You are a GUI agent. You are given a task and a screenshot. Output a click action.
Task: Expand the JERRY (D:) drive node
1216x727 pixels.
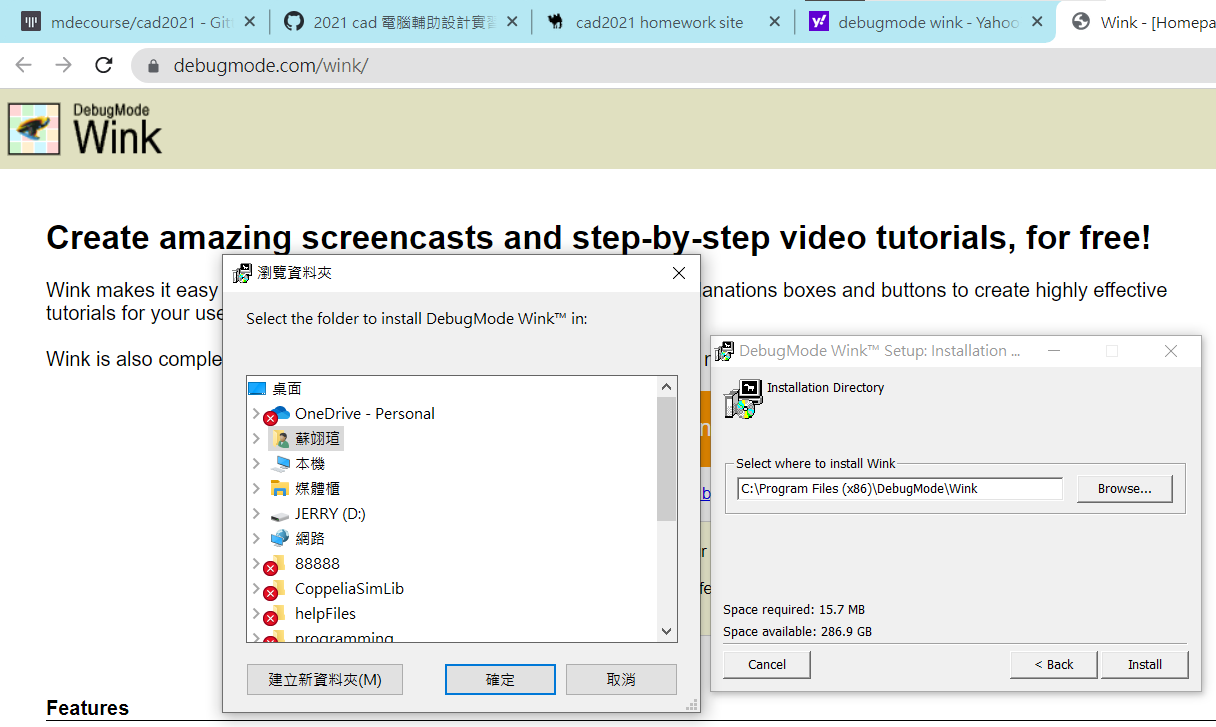256,514
